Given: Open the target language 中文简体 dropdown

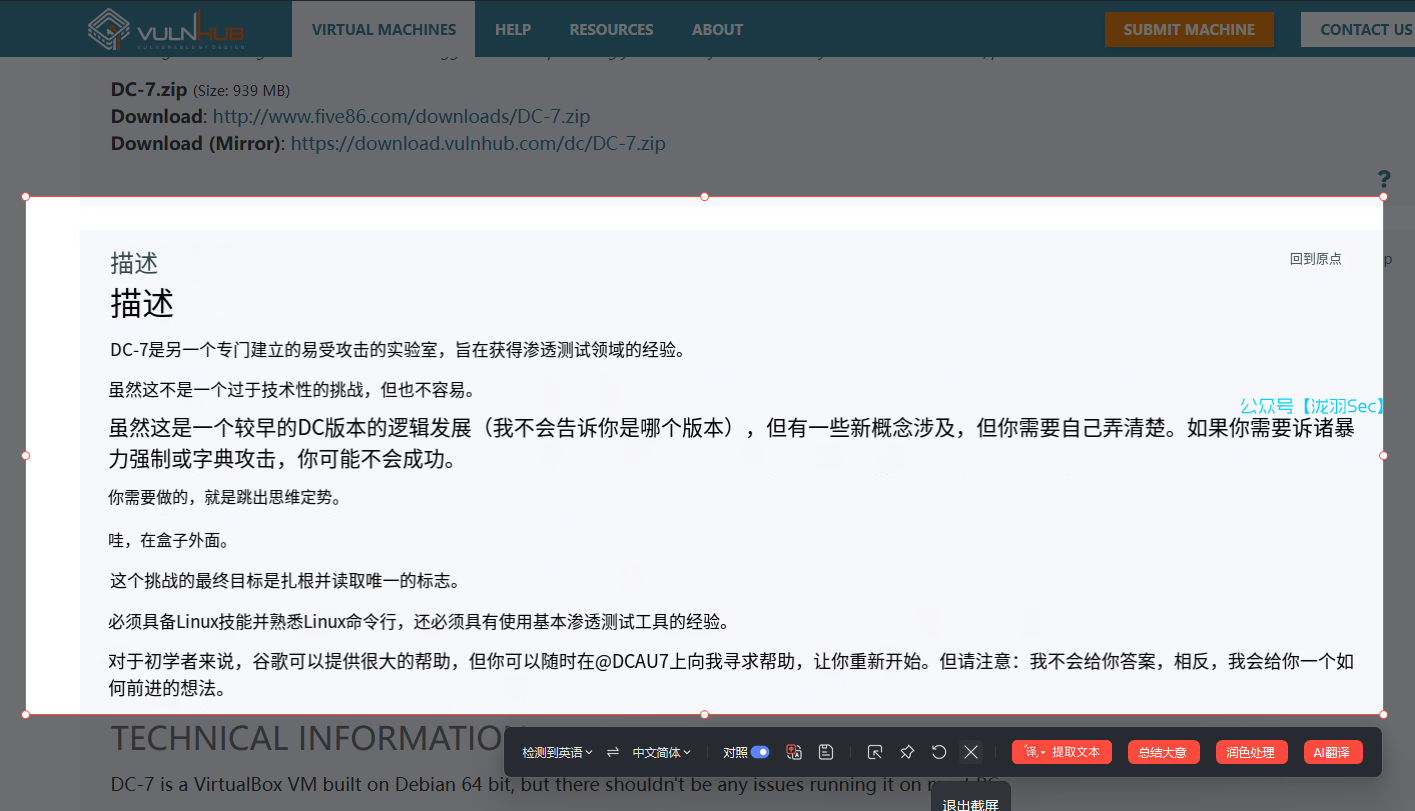Looking at the screenshot, I should tap(661, 752).
